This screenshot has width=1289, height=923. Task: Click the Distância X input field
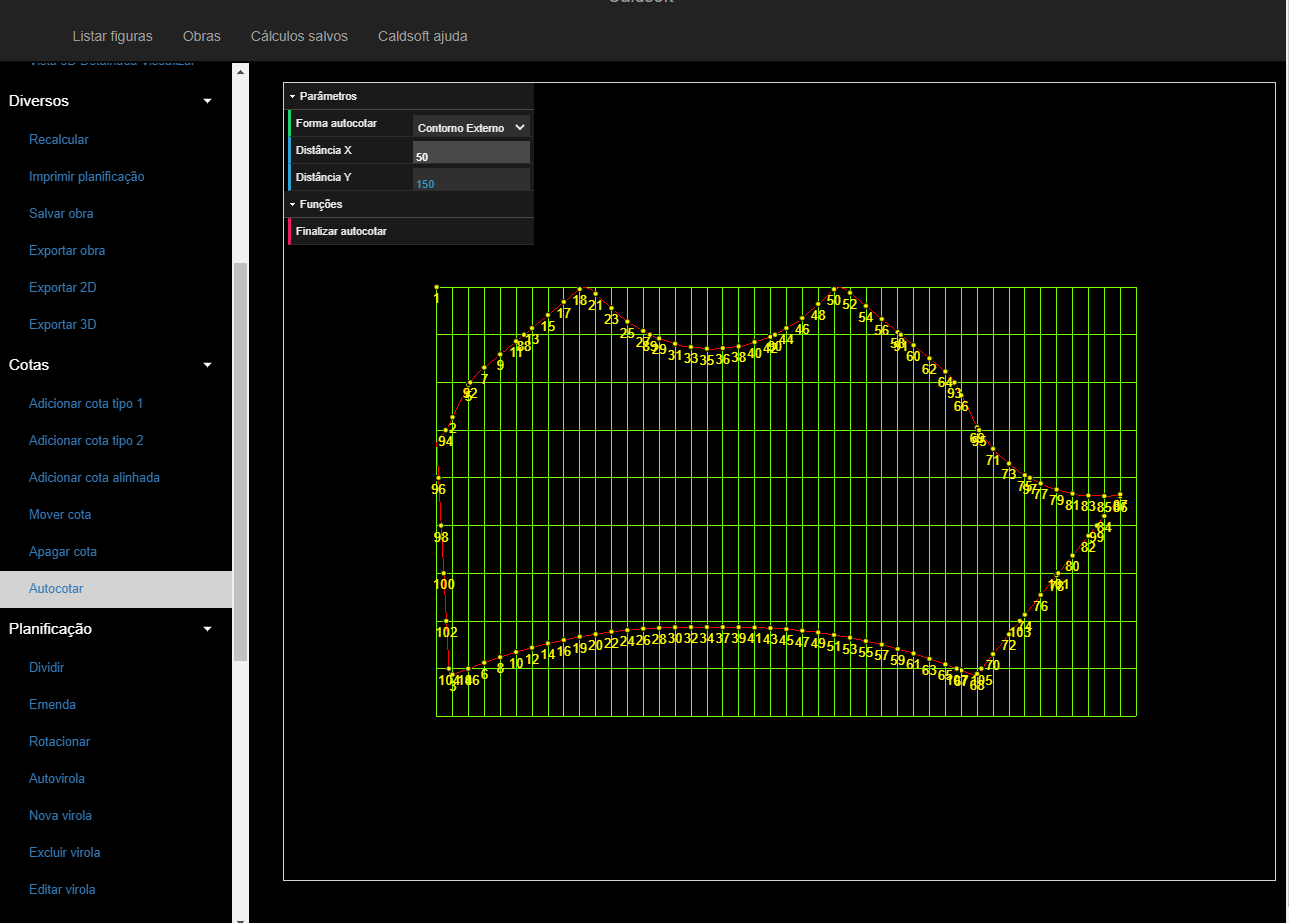(x=471, y=153)
